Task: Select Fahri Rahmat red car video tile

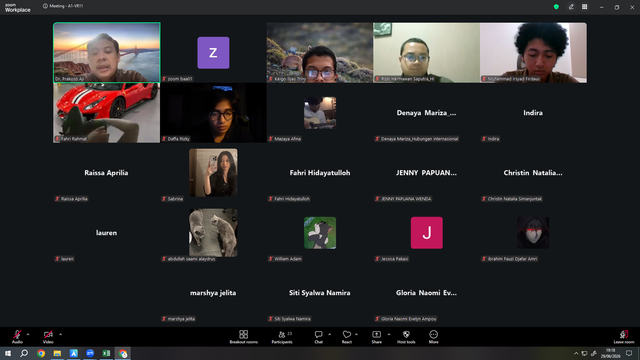Action: [107, 113]
